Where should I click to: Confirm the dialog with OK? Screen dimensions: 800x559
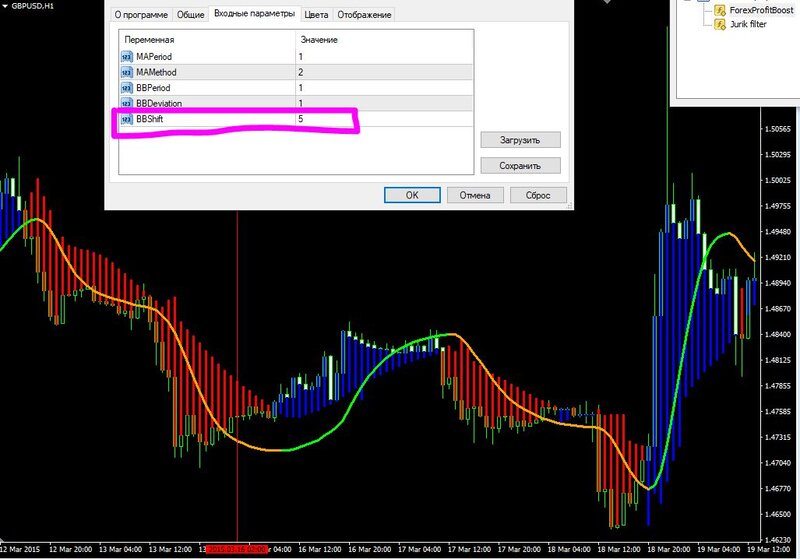[x=412, y=195]
